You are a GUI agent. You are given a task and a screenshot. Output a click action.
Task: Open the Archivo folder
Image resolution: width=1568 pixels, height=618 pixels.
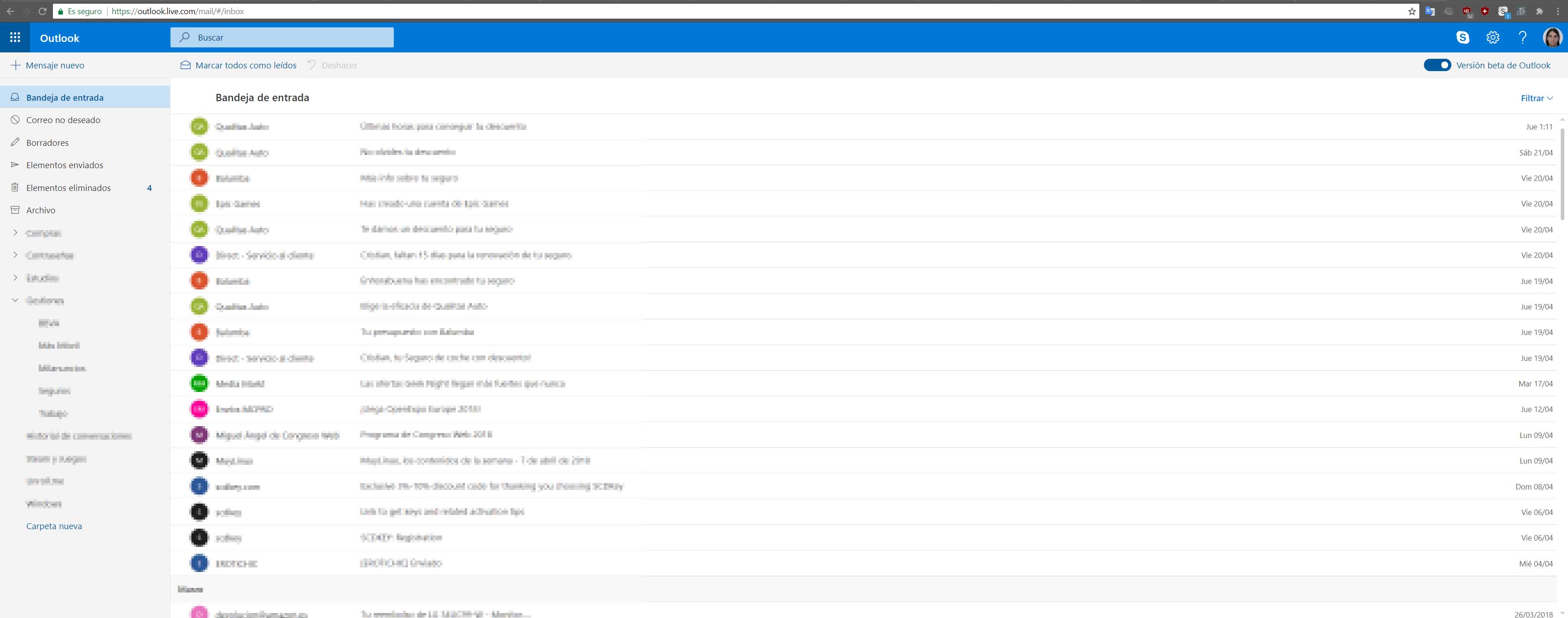(85, 210)
